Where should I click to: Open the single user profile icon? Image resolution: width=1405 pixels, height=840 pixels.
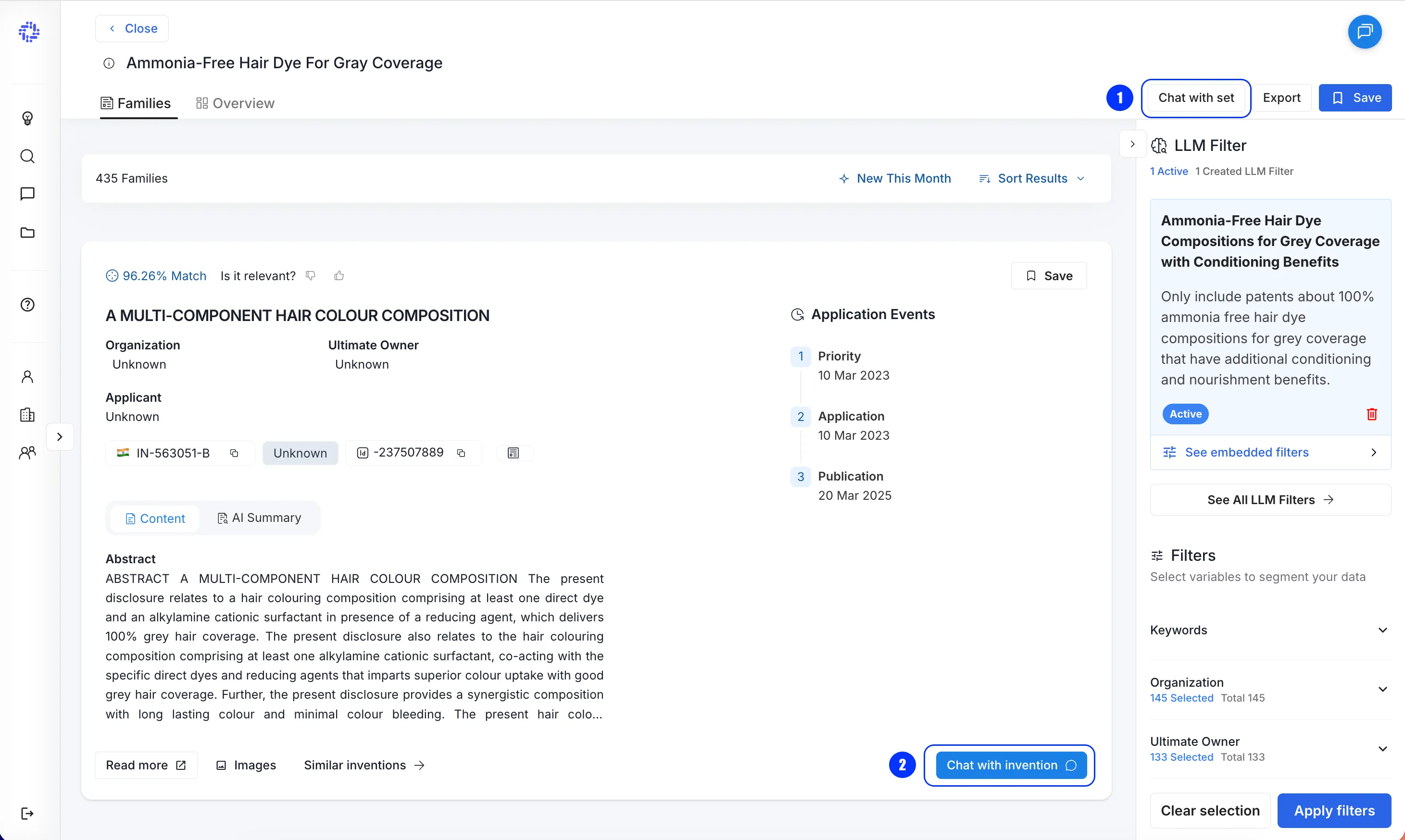click(x=27, y=377)
